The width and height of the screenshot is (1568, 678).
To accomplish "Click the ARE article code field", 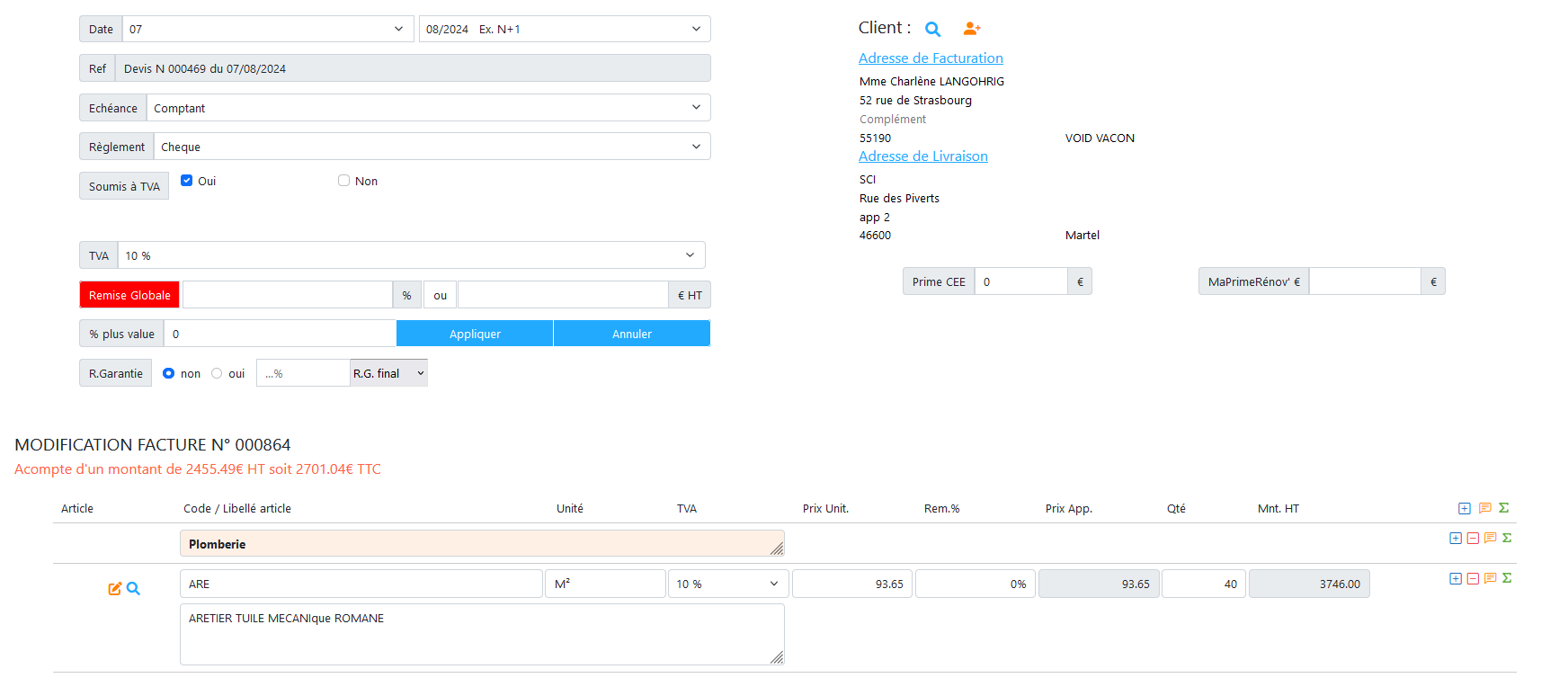I will pyautogui.click(x=361, y=584).
